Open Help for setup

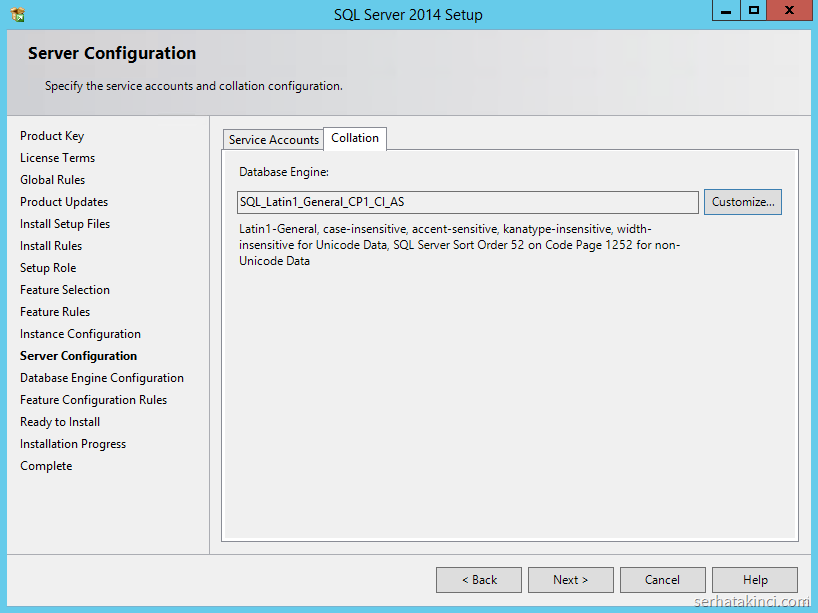755,580
